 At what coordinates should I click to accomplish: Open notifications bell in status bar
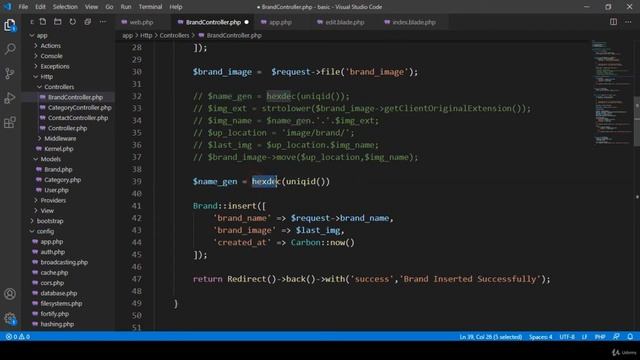(x=630, y=337)
